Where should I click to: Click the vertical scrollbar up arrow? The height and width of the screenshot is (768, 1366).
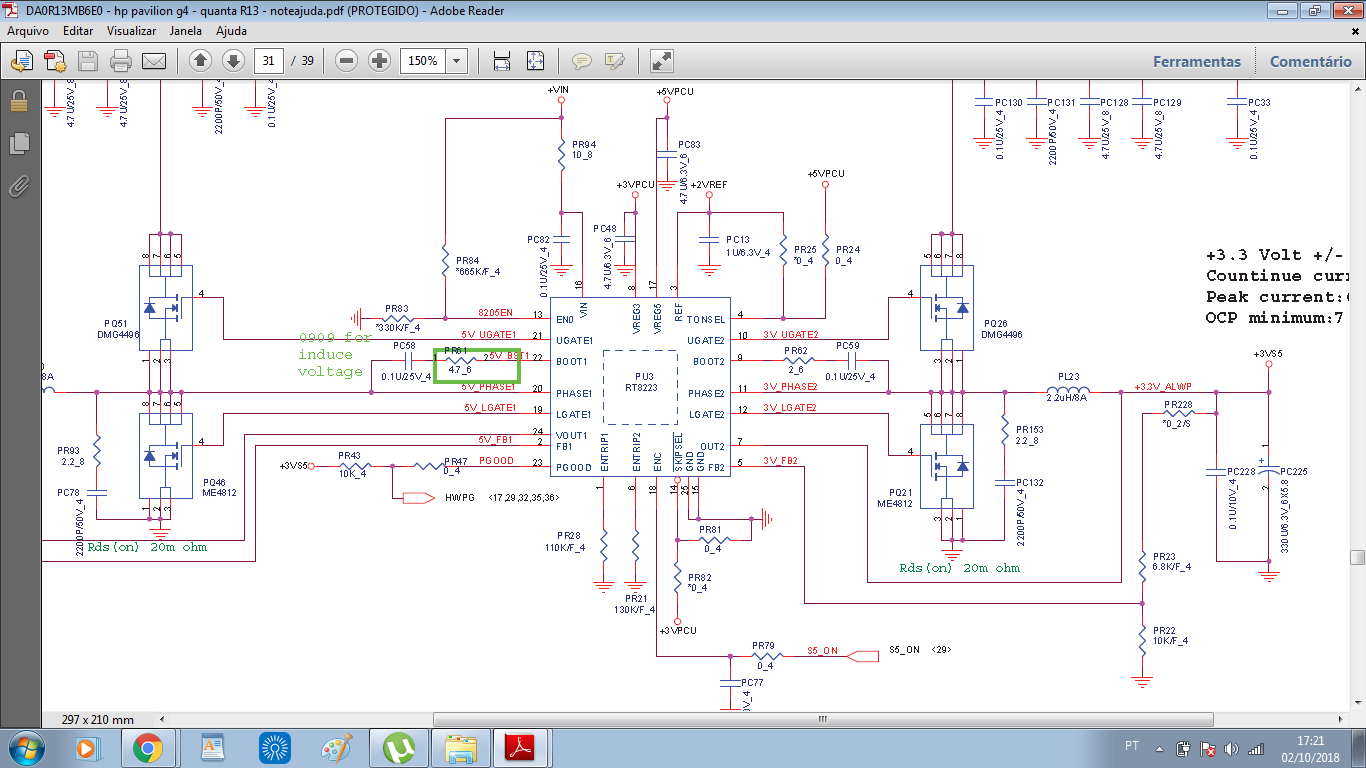1357,90
